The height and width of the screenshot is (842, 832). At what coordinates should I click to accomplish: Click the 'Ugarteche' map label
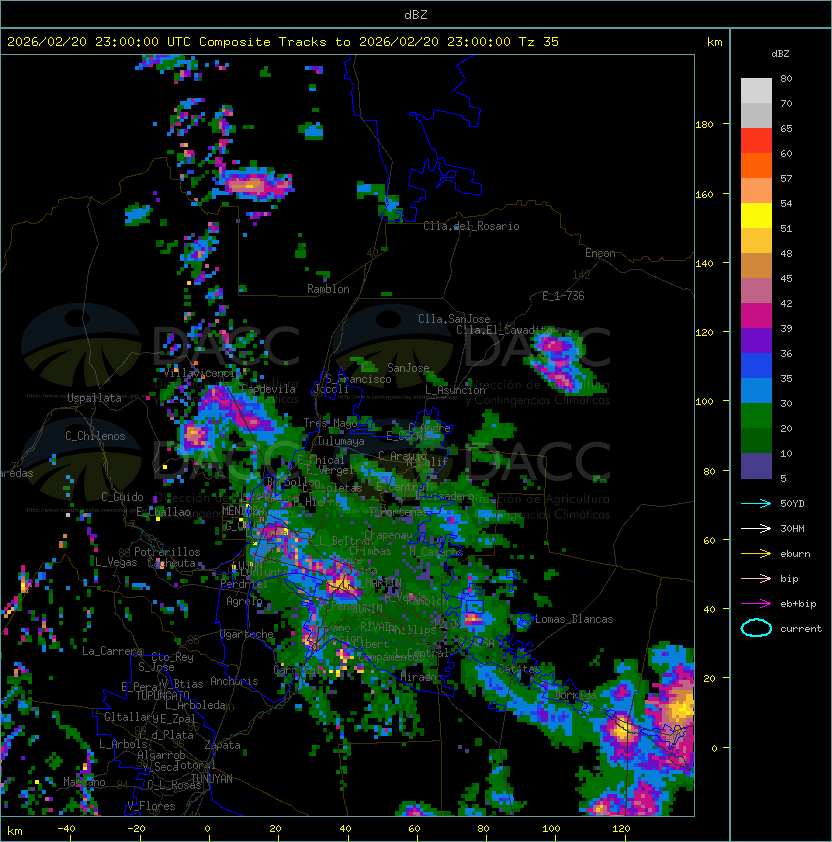click(246, 634)
